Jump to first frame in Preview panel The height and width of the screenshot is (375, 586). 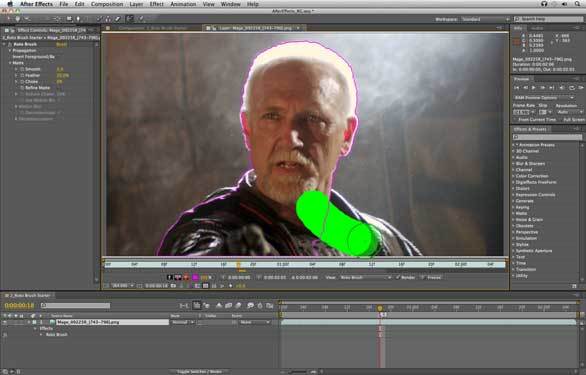coord(516,87)
